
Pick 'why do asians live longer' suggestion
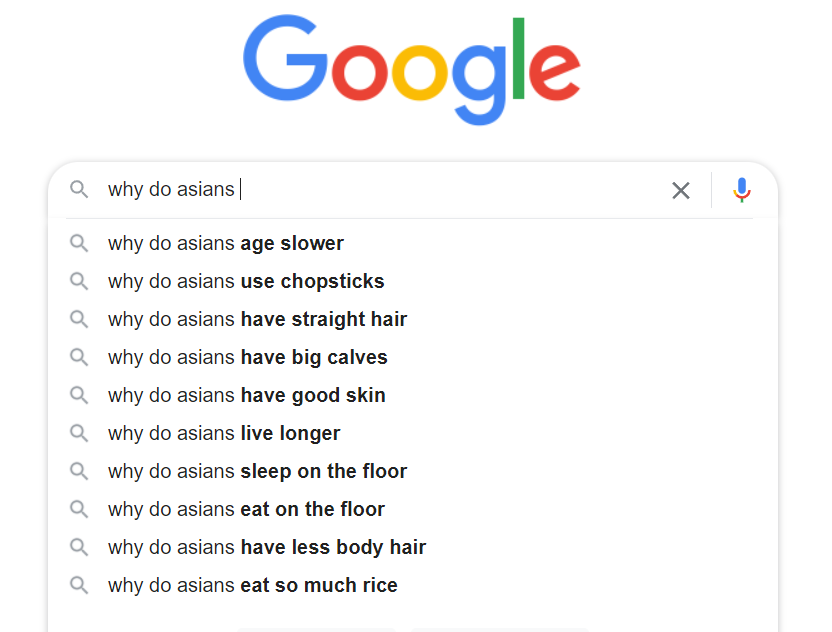coord(413,434)
